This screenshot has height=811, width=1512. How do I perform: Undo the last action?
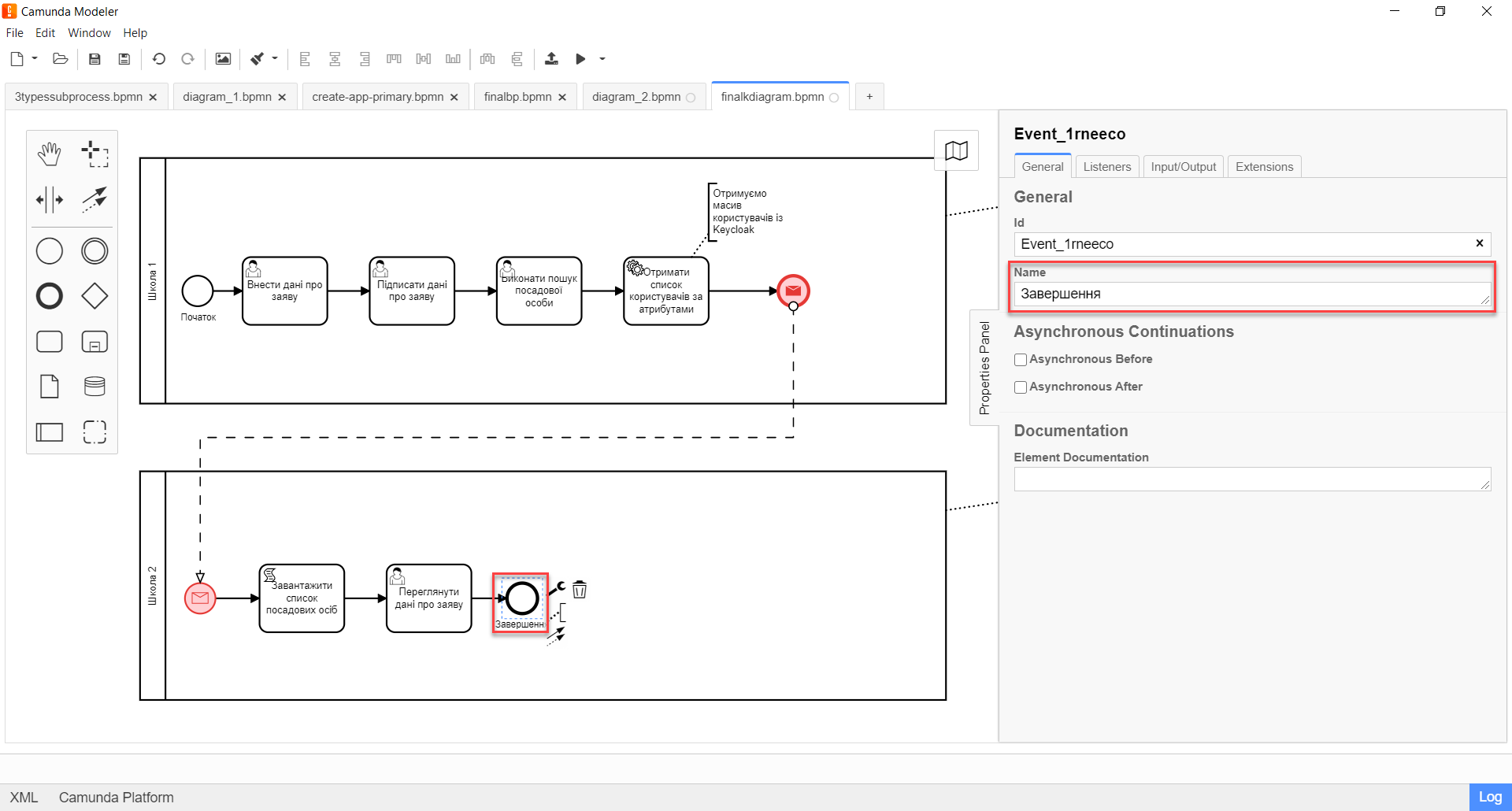tap(159, 59)
